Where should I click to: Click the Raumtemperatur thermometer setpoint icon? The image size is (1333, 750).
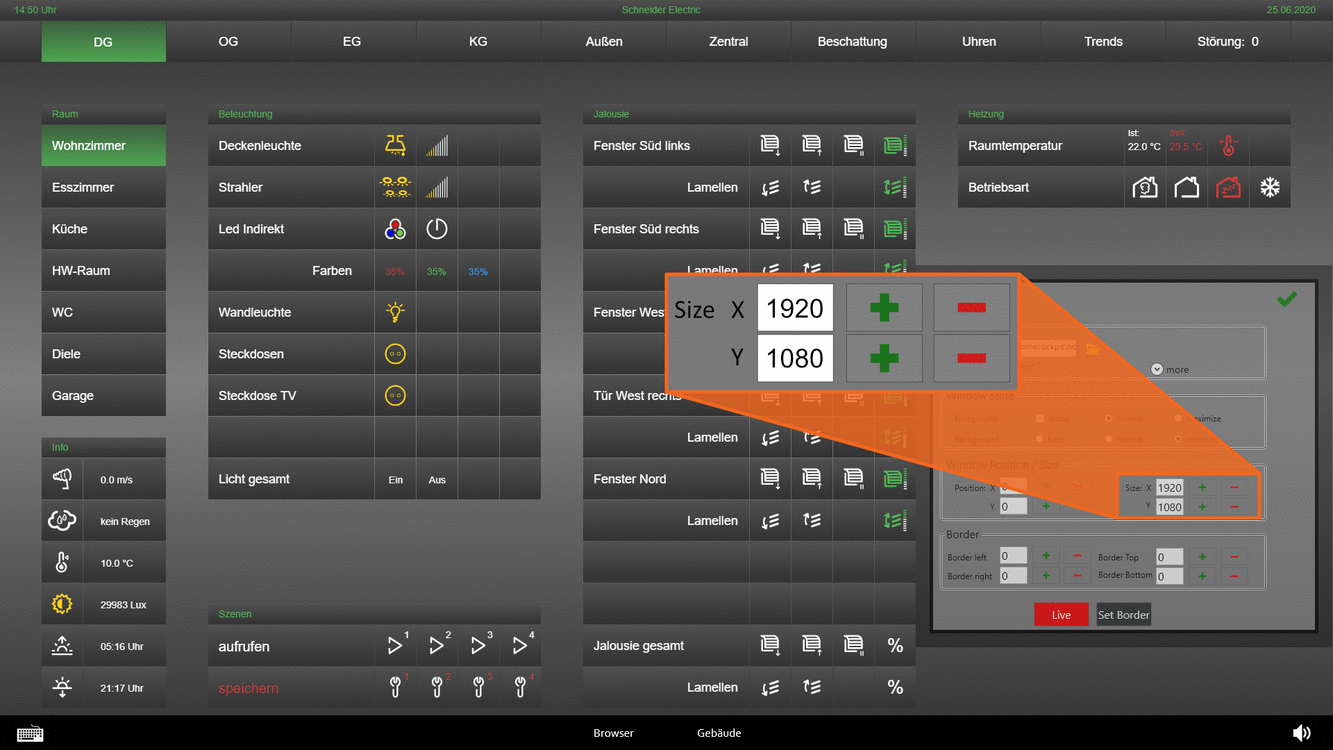(x=1228, y=146)
